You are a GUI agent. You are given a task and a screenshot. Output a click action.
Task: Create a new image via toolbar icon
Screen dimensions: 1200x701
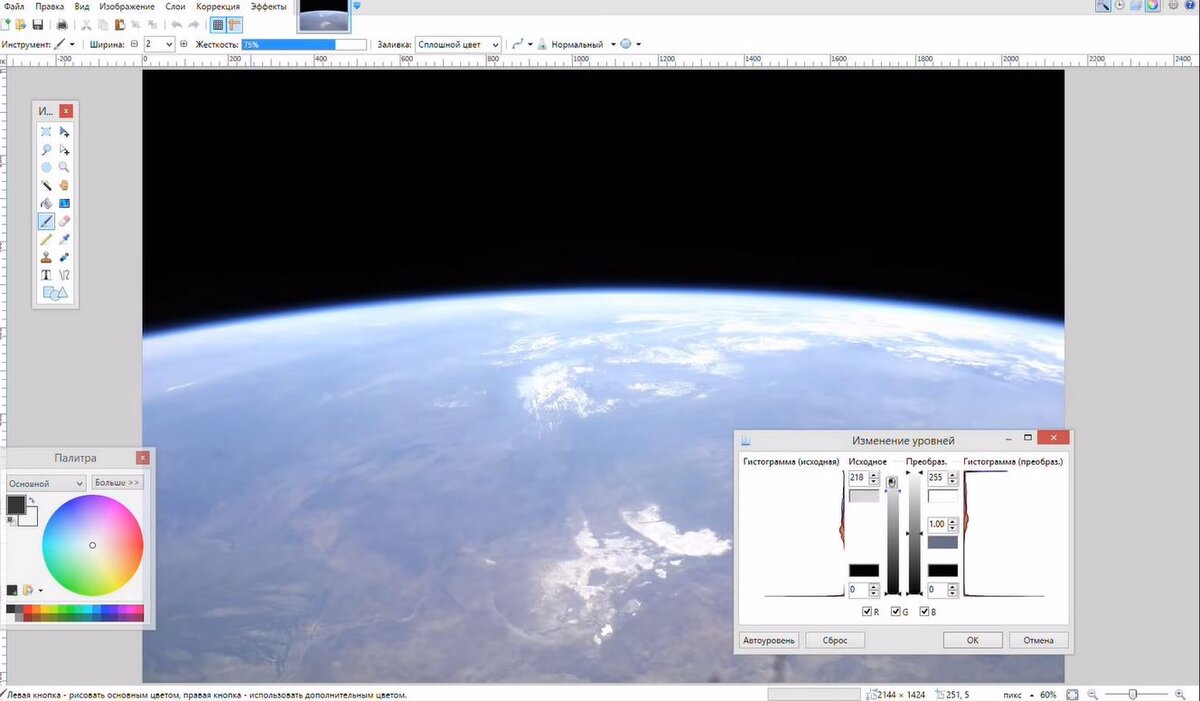(x=6, y=24)
